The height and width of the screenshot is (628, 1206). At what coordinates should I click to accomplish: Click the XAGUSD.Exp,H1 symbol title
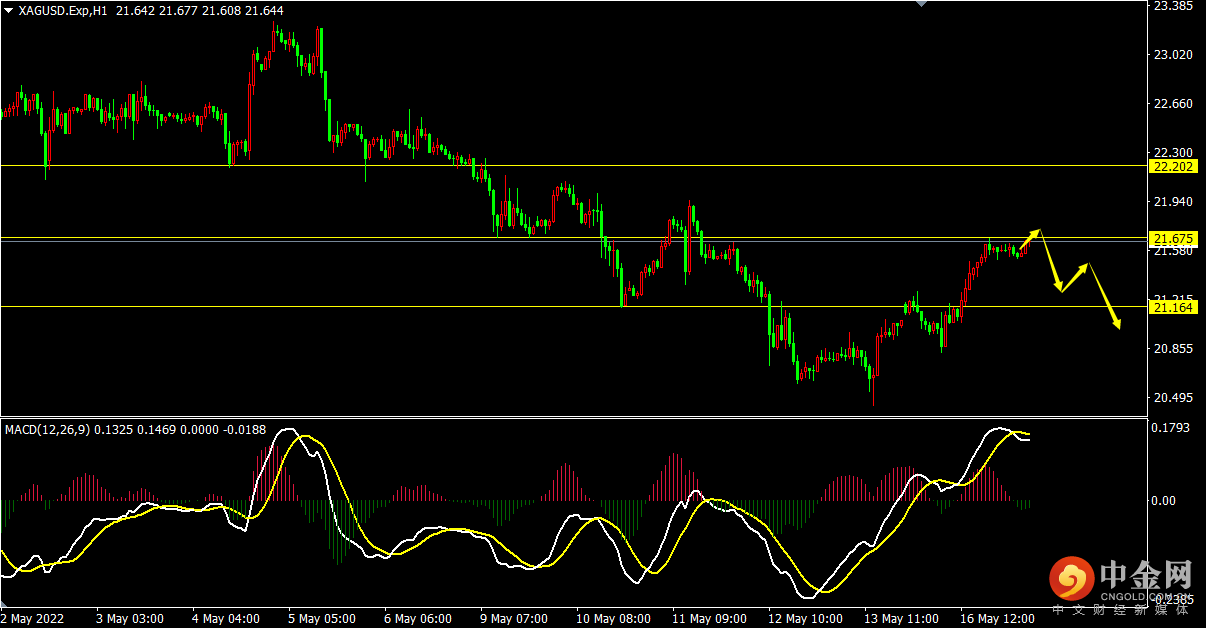pyautogui.click(x=64, y=10)
